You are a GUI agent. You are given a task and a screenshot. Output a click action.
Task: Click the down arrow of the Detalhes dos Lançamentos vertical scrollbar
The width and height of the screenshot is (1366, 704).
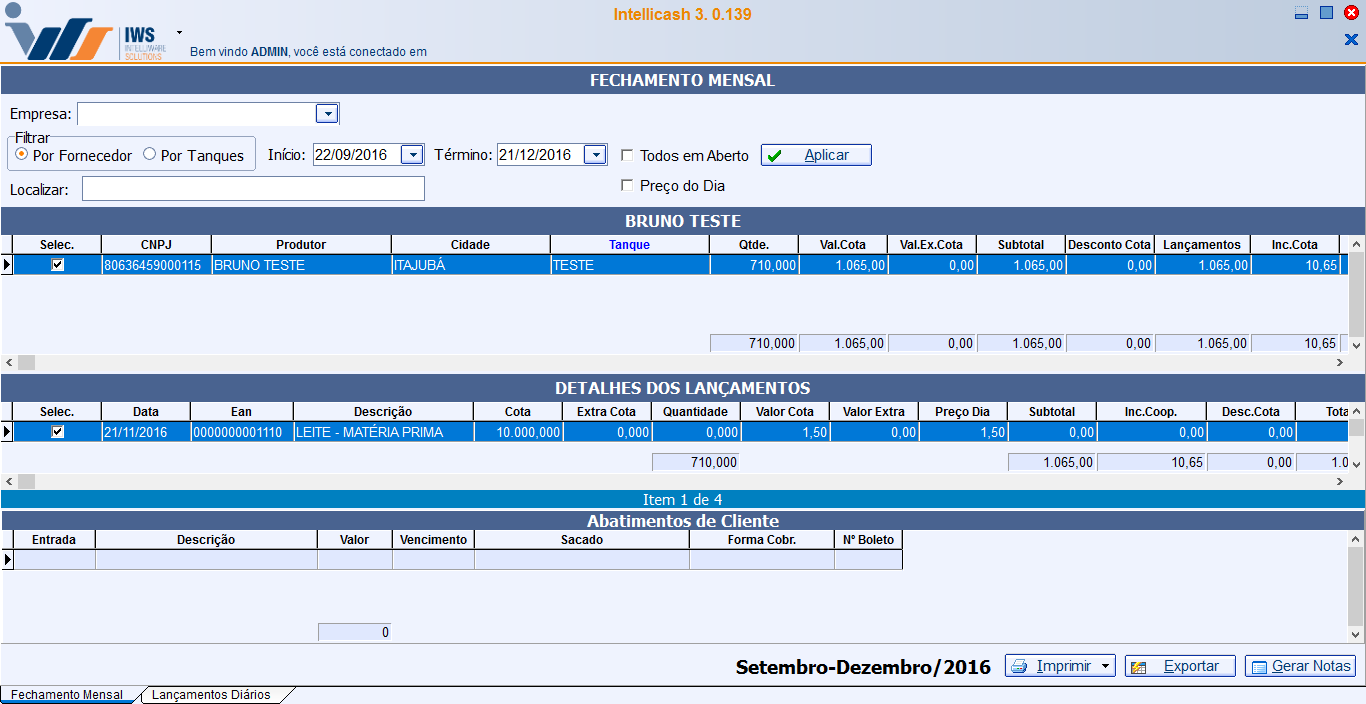[1357, 464]
